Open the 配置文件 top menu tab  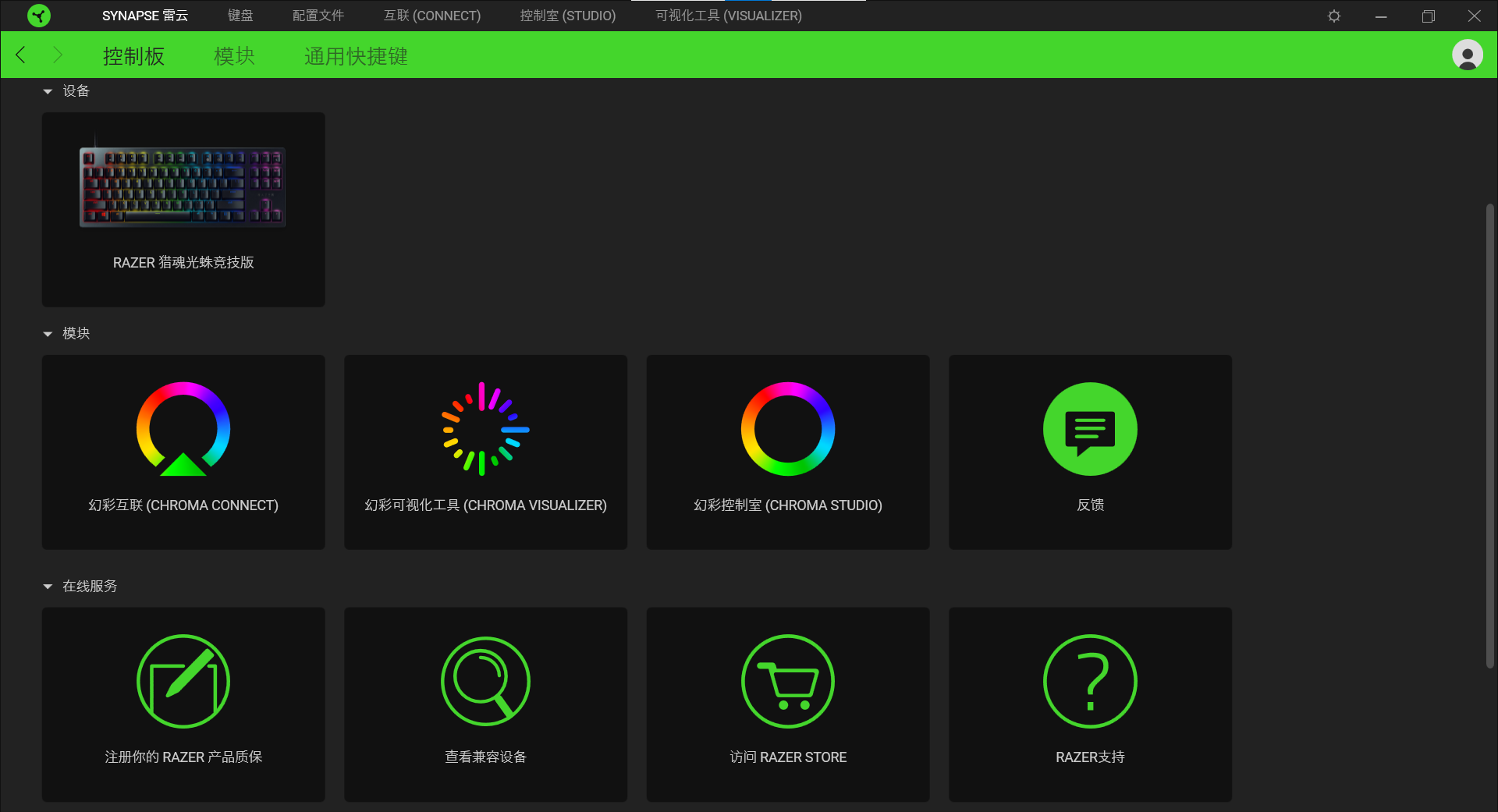(318, 16)
